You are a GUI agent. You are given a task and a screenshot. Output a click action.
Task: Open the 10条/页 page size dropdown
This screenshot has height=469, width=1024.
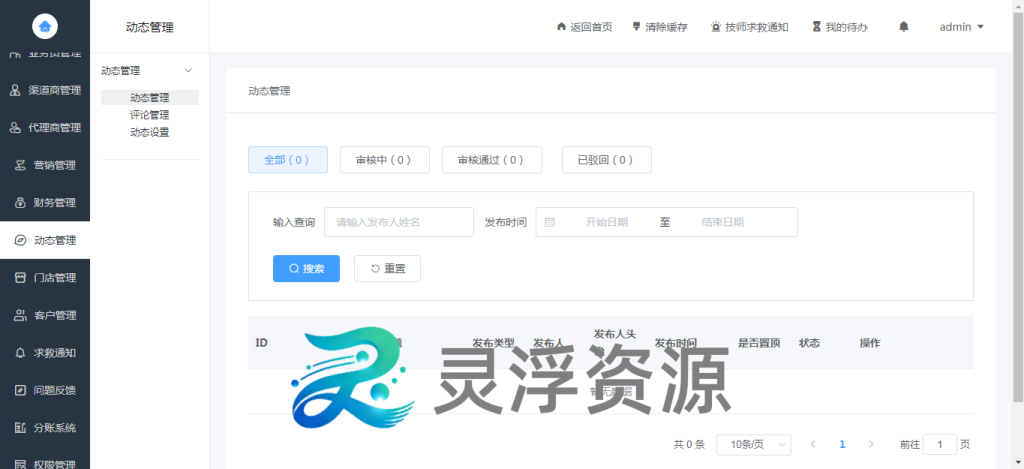754,445
